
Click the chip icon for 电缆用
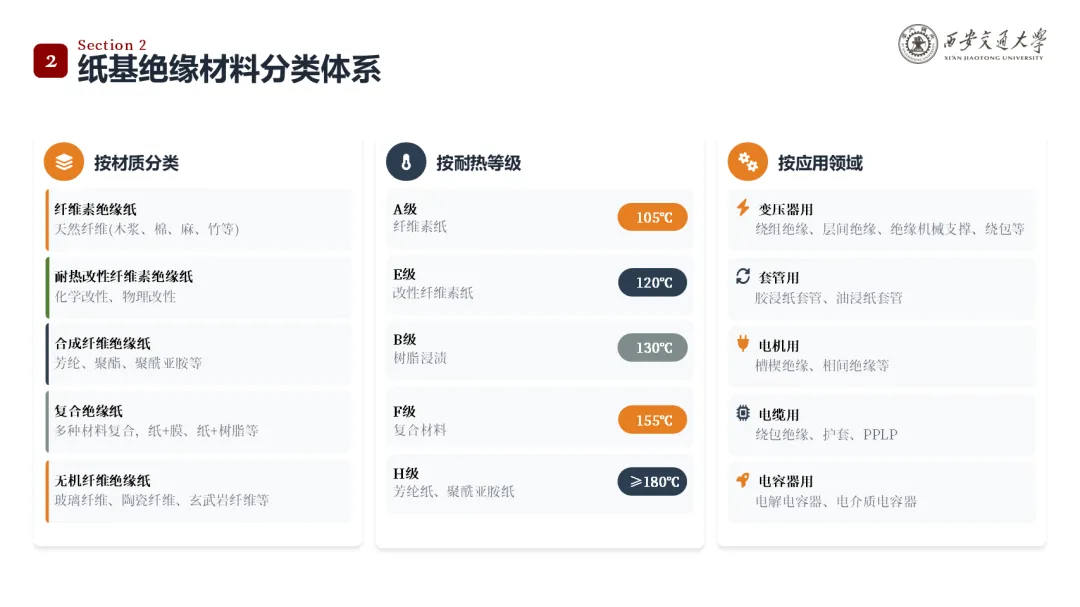(742, 413)
